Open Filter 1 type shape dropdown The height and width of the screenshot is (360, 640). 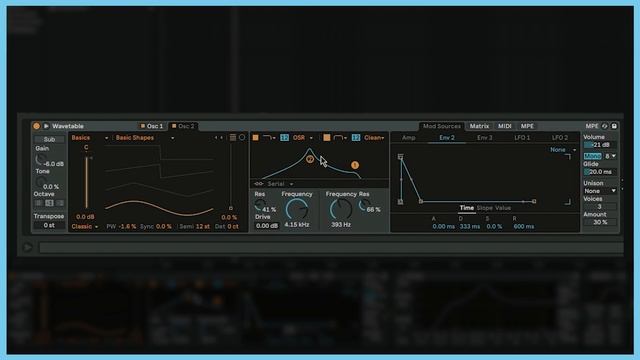point(269,138)
